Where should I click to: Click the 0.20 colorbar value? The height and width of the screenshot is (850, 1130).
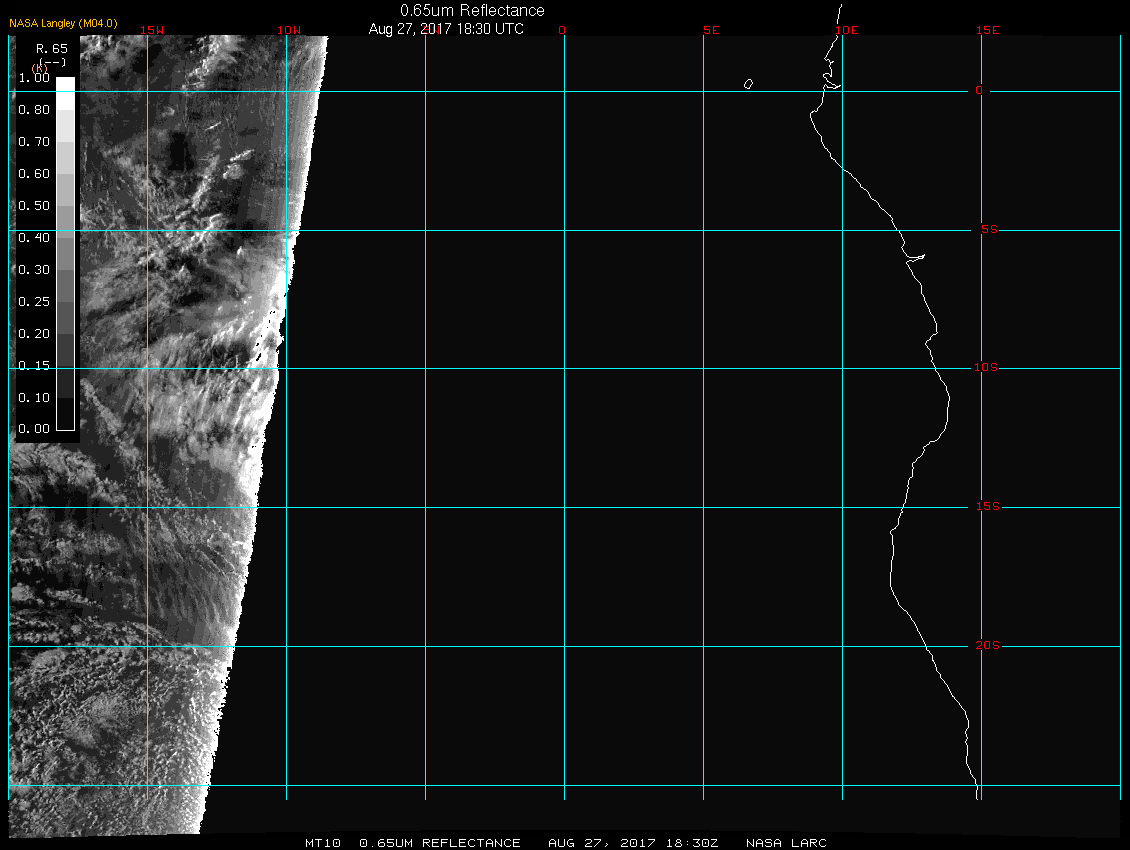click(34, 333)
